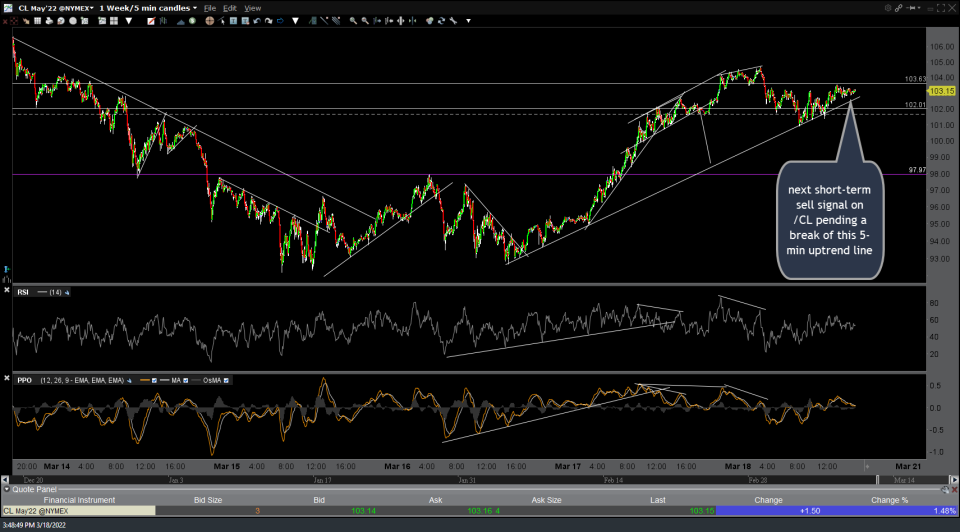The height and width of the screenshot is (532, 960).
Task: Click the green circle toolbar icon
Action: click(192, 21)
